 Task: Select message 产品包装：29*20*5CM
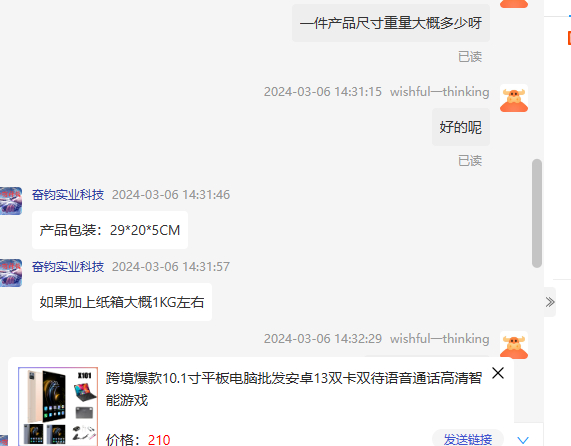[110, 230]
